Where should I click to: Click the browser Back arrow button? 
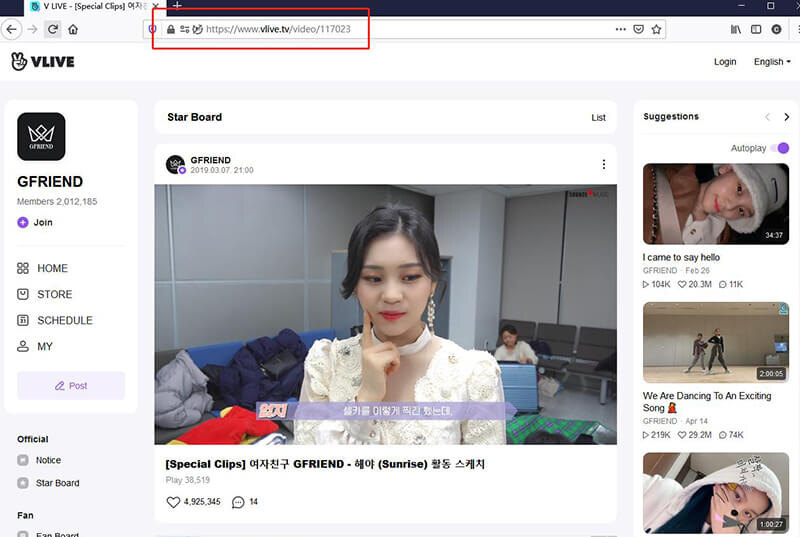point(12,29)
